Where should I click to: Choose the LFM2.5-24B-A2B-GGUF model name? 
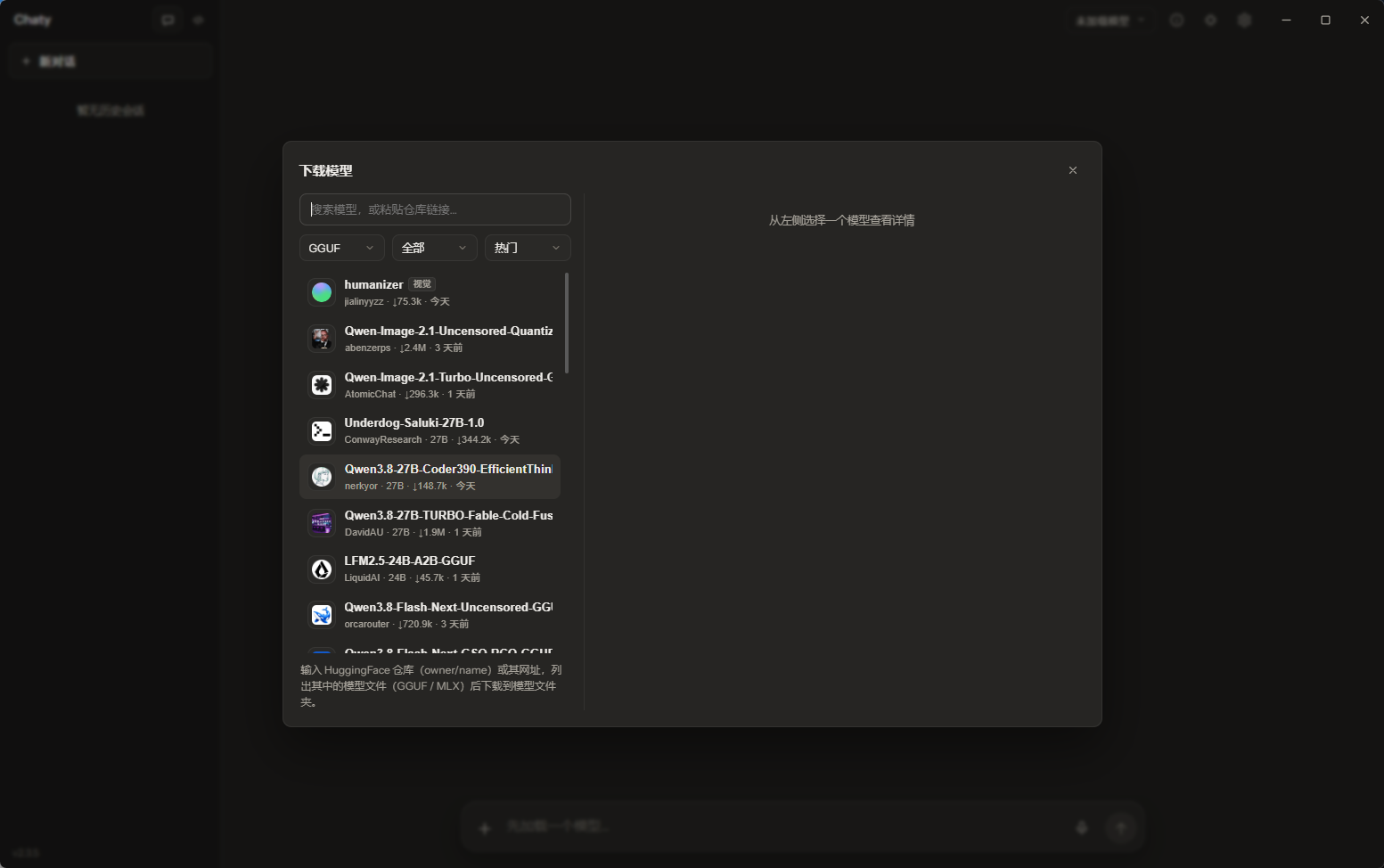pos(410,561)
